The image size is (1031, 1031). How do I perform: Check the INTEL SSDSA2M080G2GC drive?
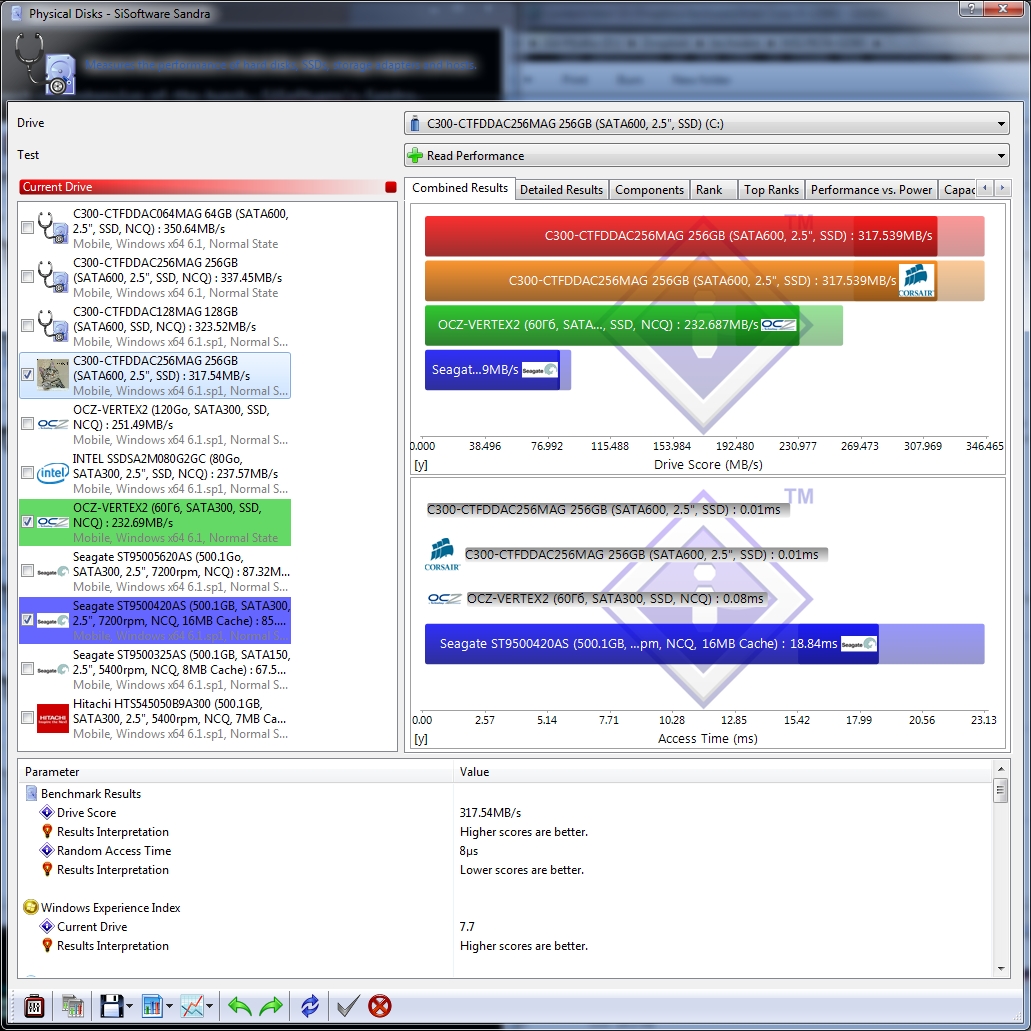27,473
